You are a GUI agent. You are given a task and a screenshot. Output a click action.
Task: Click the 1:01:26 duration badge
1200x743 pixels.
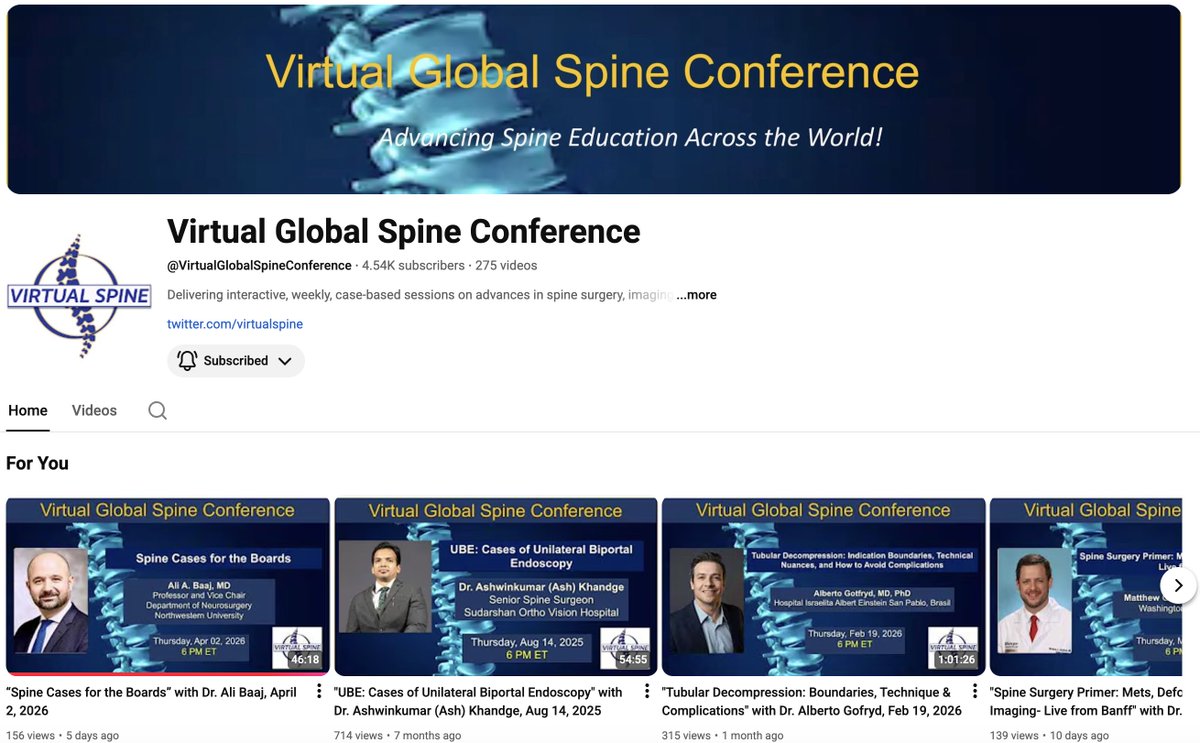point(956,660)
